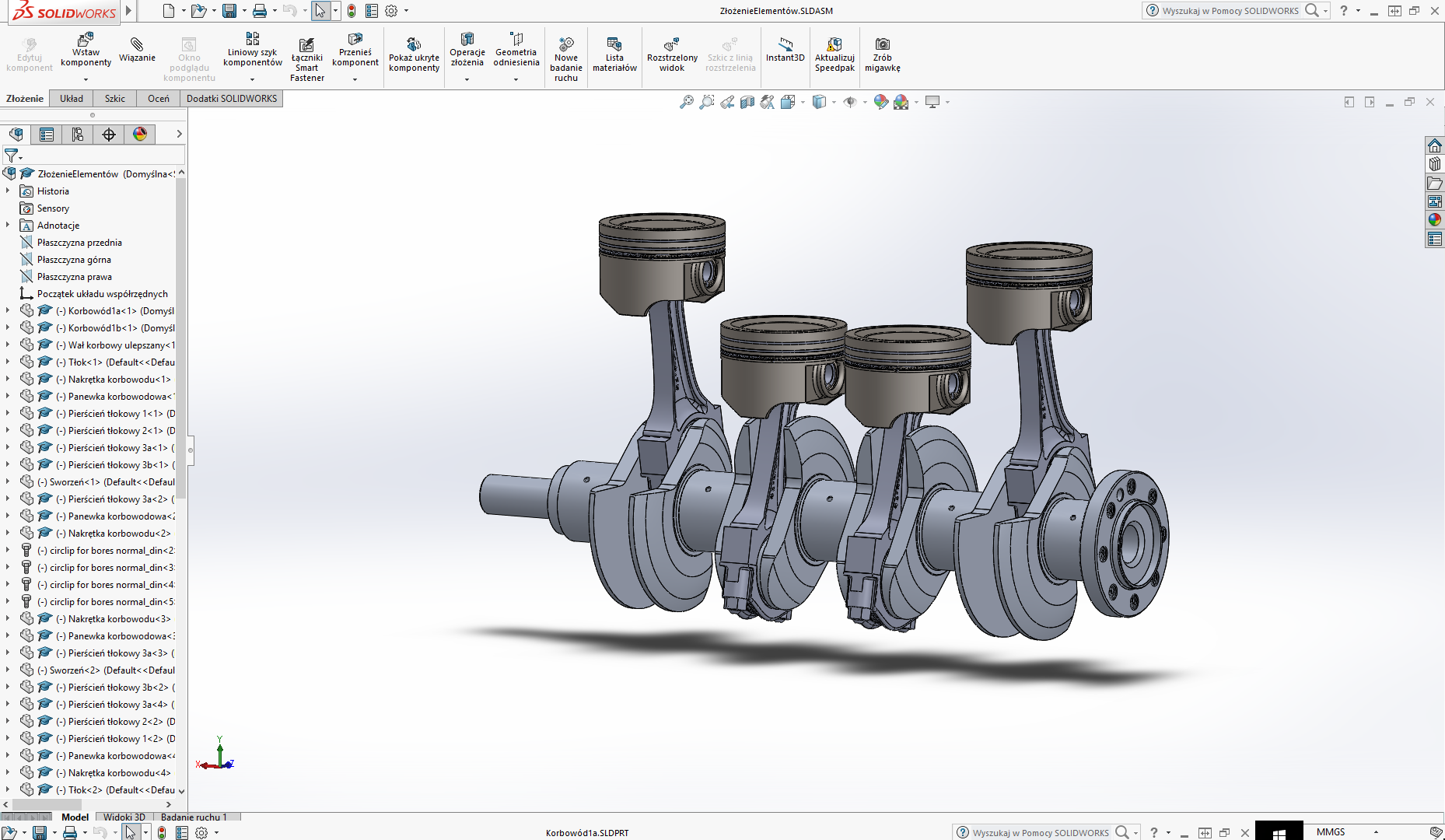Expand Historia tree node
This screenshot has width=1445, height=840.
click(8, 191)
